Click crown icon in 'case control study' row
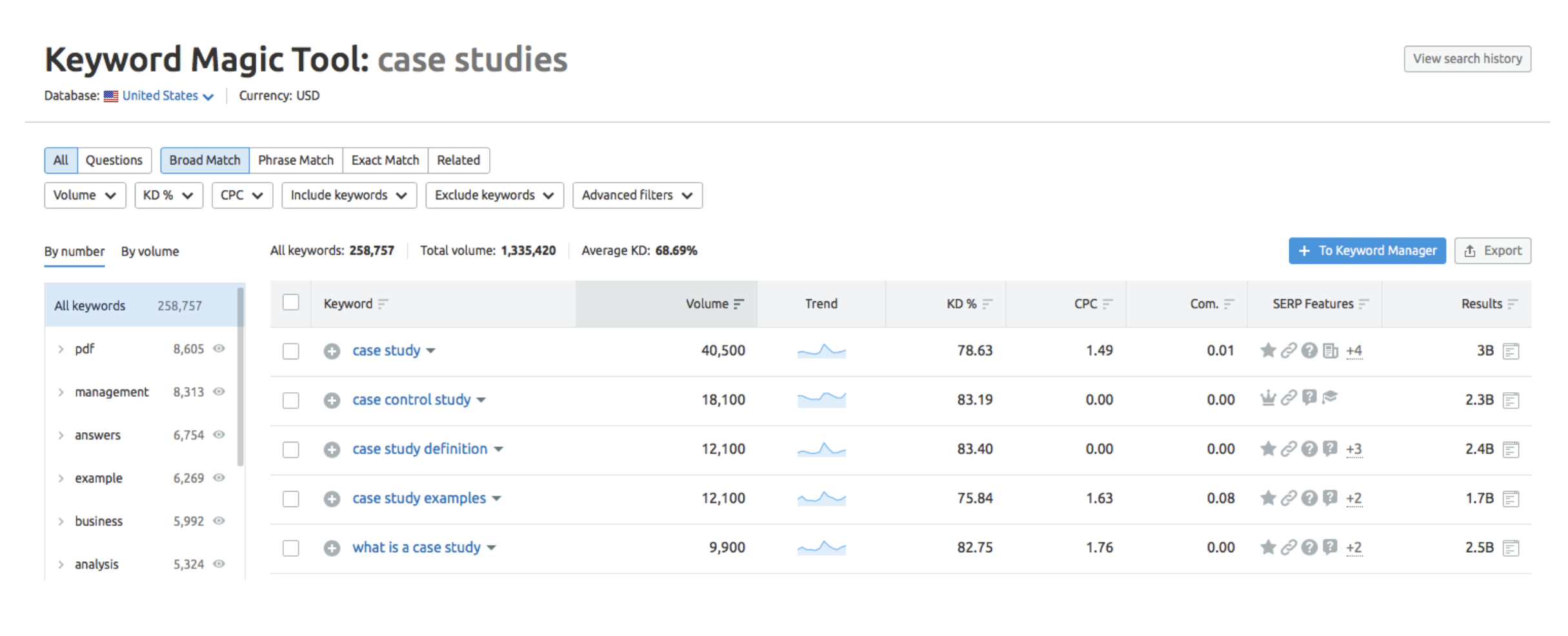 (x=1268, y=398)
